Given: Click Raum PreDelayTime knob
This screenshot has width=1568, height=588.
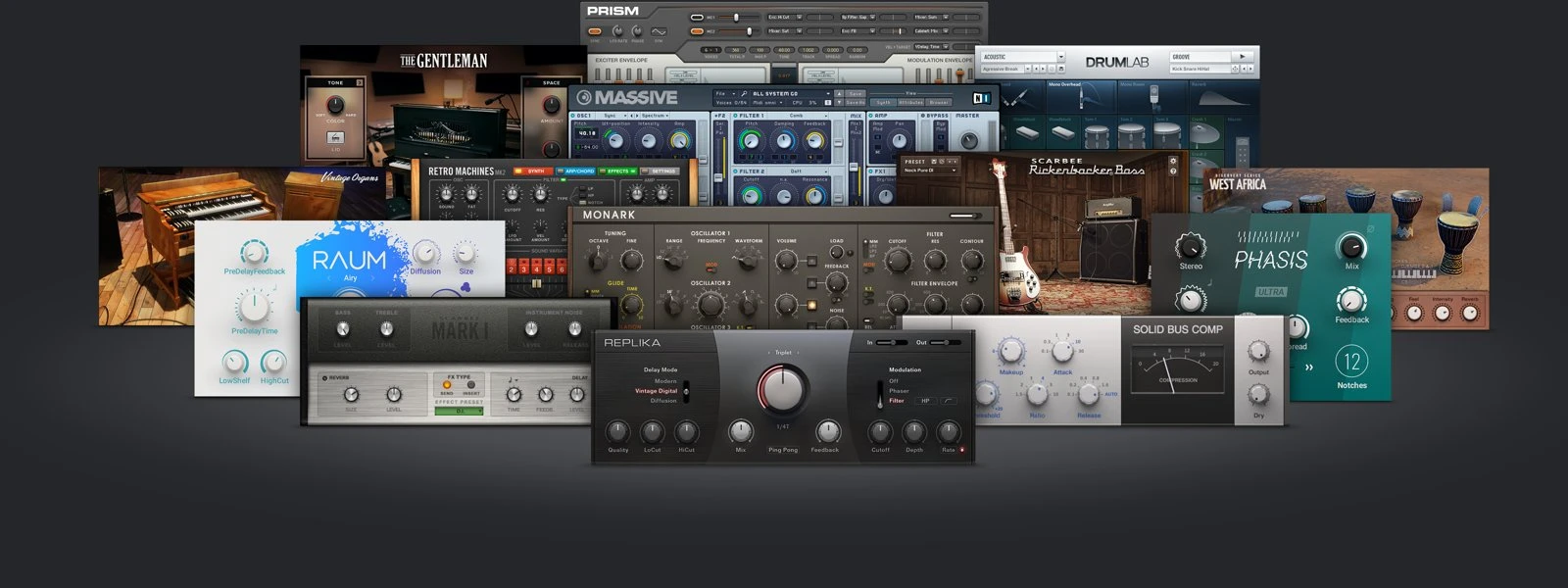Looking at the screenshot, I should coord(254,307).
